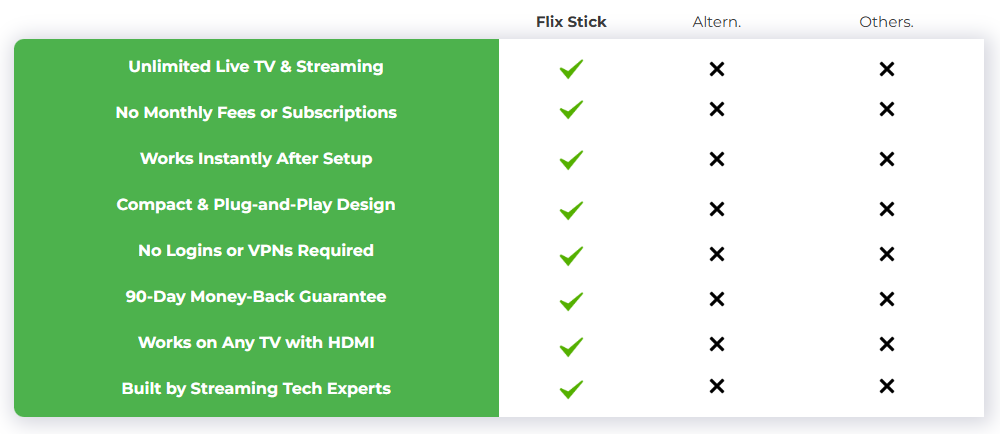Click the Compact & Plug-and-Play Design label
The height and width of the screenshot is (434, 1000).
pyautogui.click(x=256, y=205)
